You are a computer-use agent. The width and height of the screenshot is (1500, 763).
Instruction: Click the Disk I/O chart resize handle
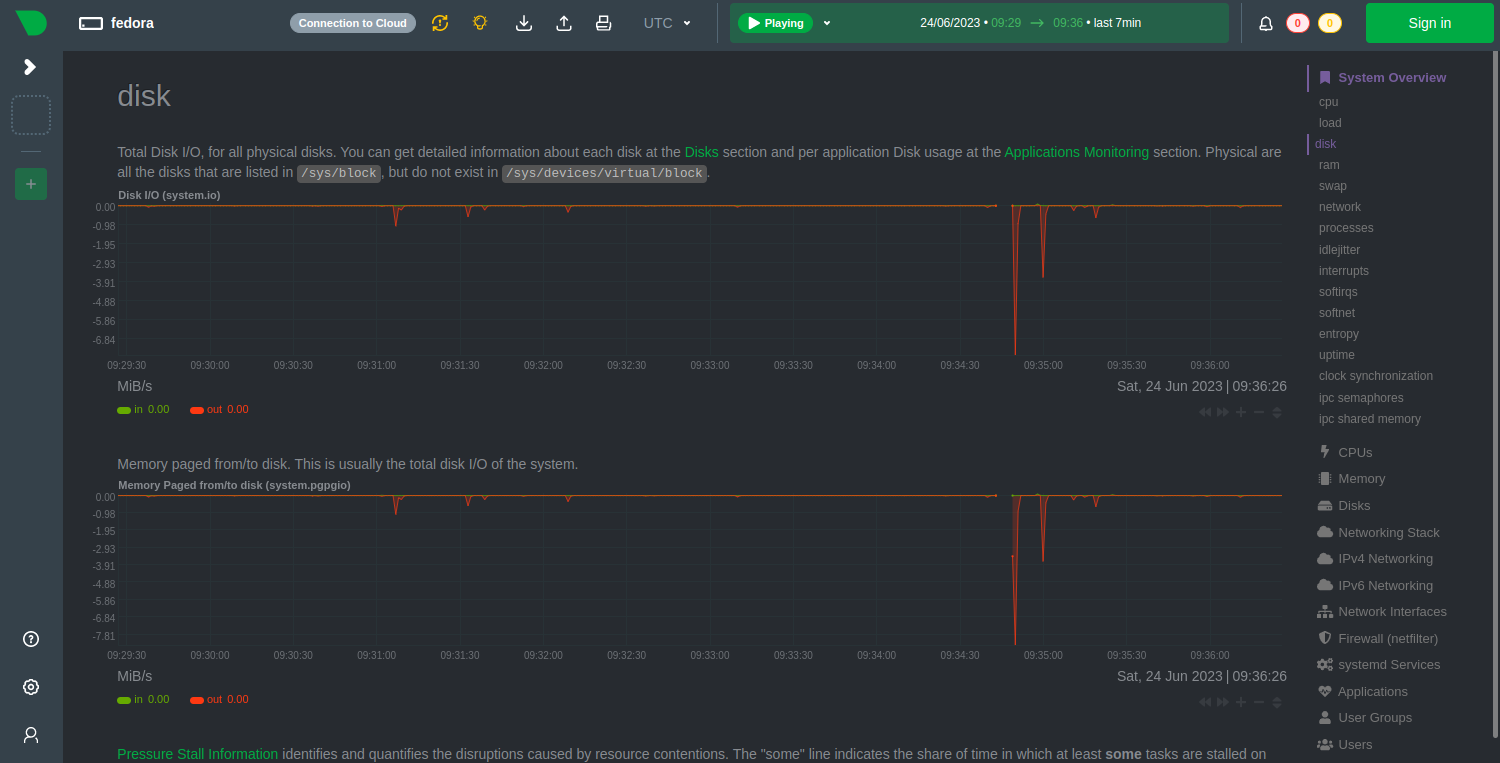point(1277,413)
